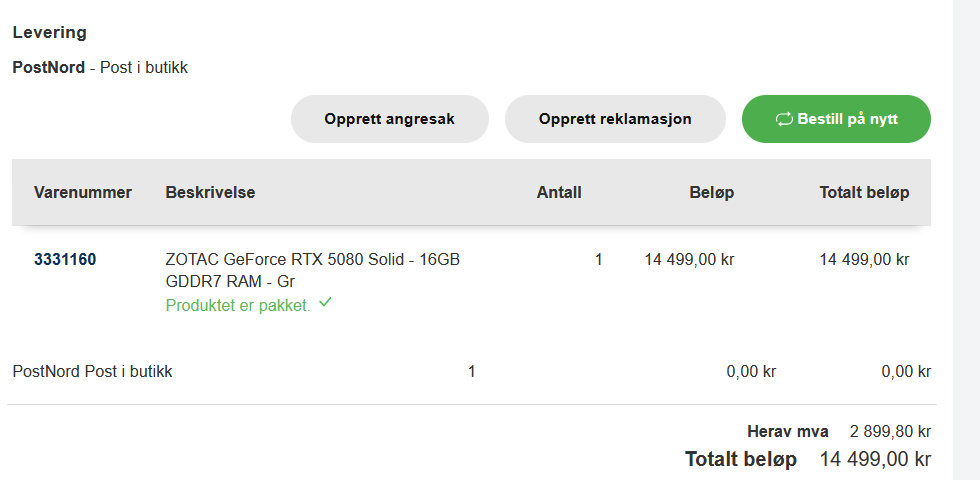Click the reorder arrows icon on green button

[784, 119]
